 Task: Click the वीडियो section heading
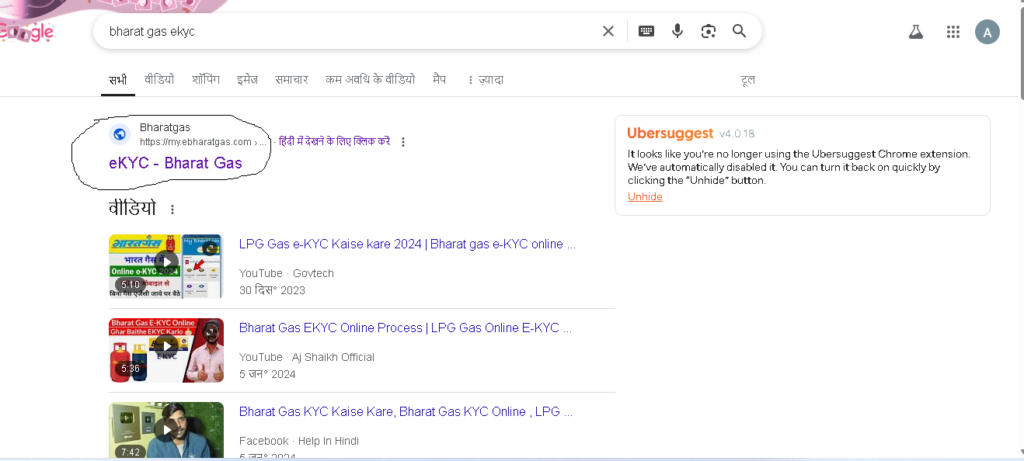pyautogui.click(x=133, y=208)
